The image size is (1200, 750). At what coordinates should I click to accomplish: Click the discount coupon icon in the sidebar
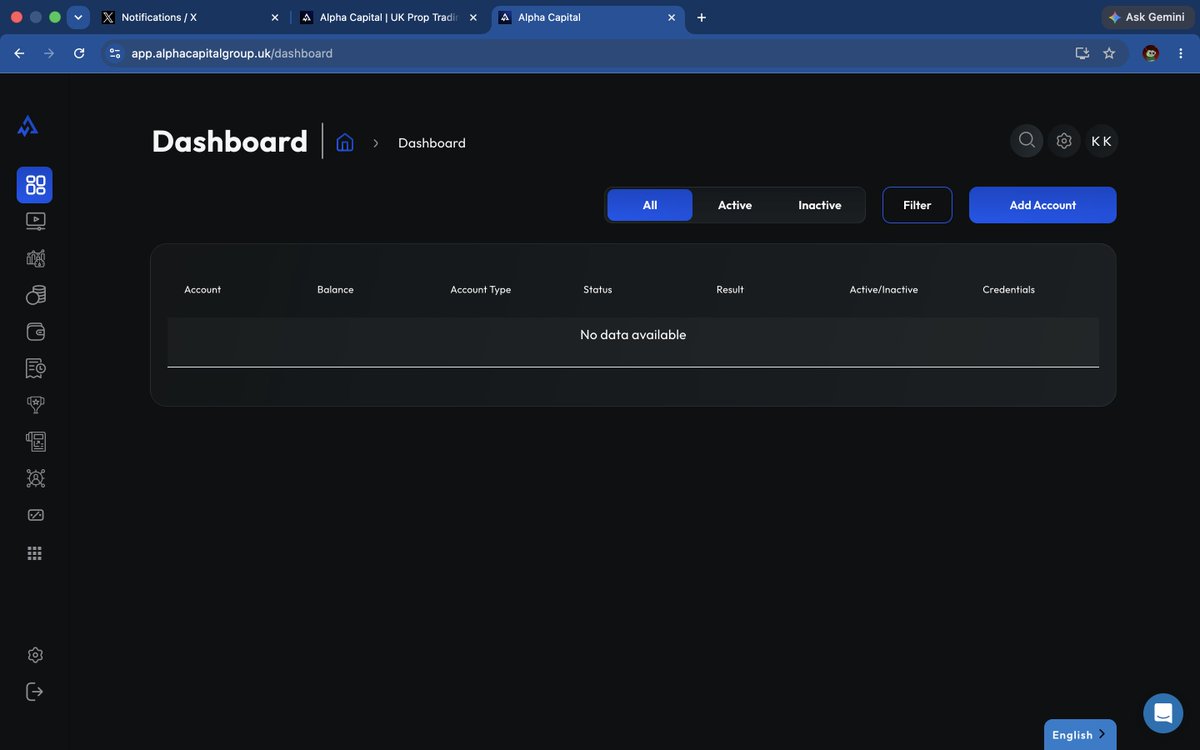(x=35, y=515)
